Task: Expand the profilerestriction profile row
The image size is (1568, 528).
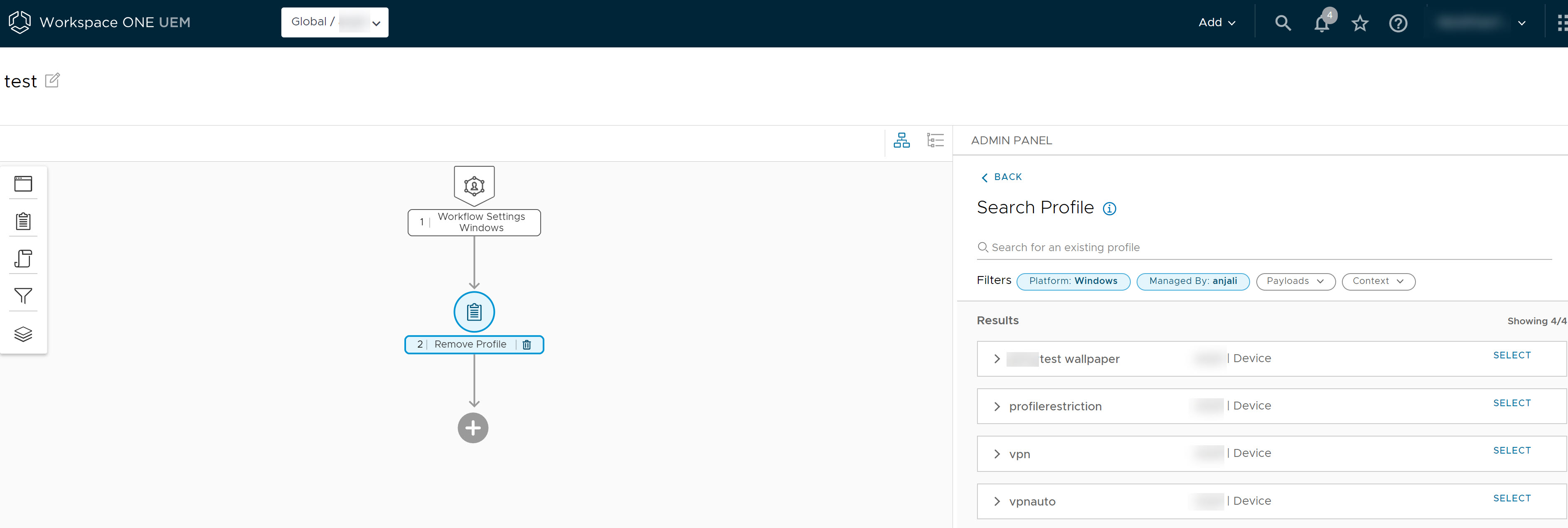Action: tap(997, 406)
